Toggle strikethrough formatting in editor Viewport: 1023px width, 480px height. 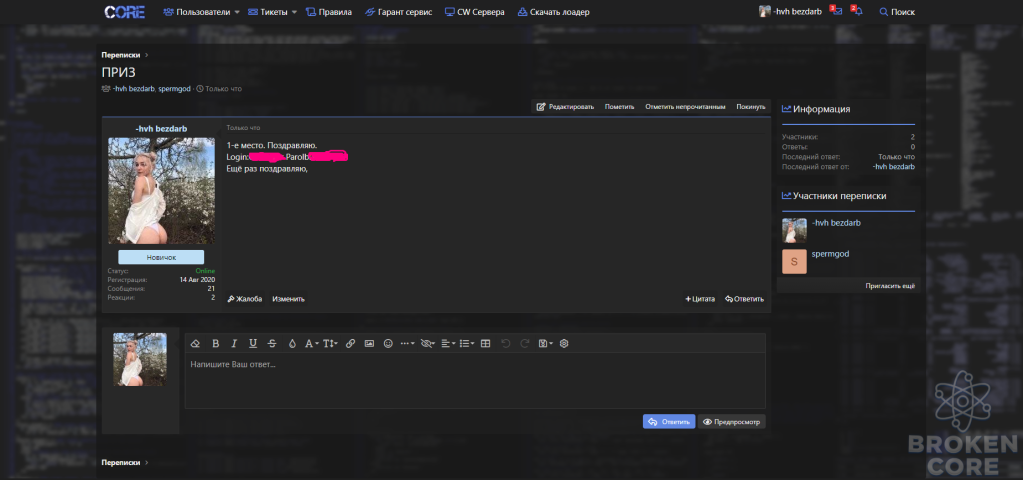tap(272, 344)
